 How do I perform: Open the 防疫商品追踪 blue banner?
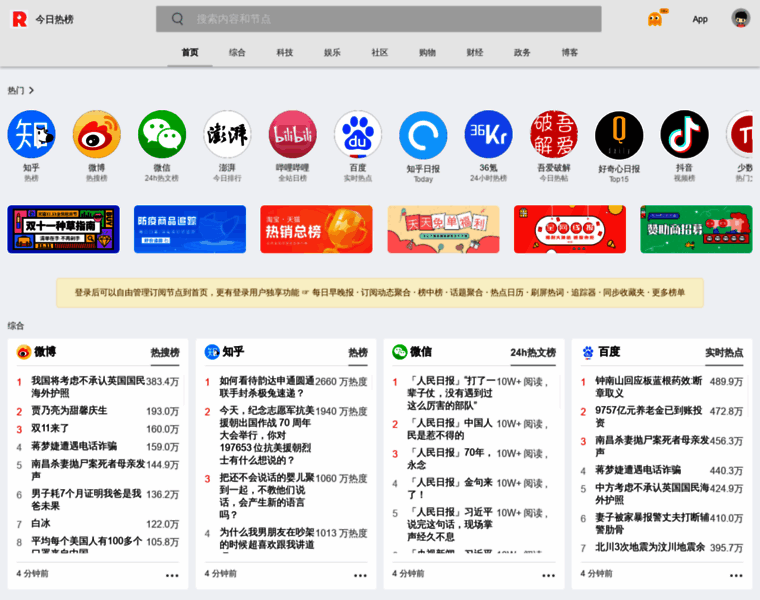[190, 229]
